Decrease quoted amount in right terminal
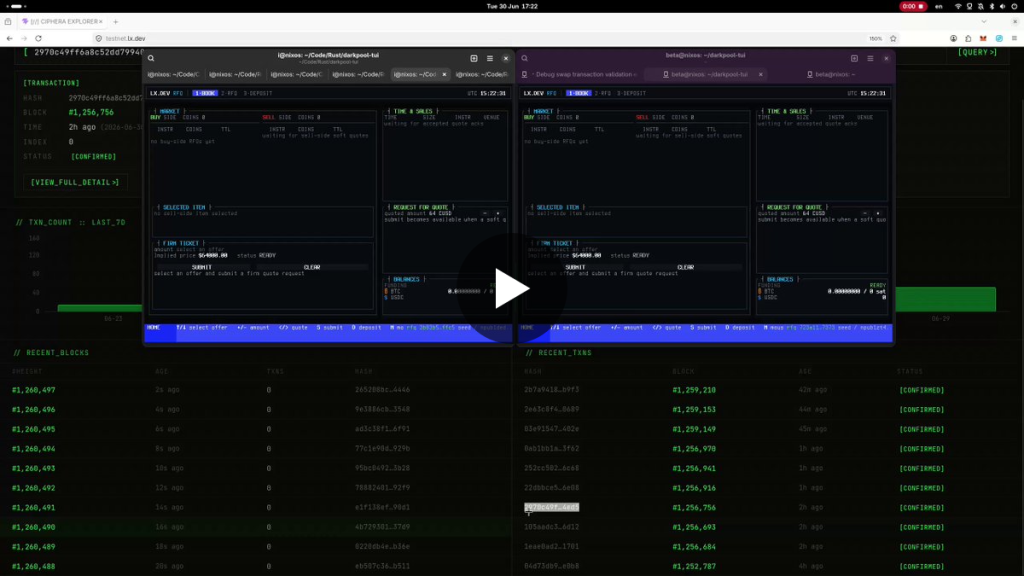Image resolution: width=1024 pixels, height=576 pixels. (x=865, y=214)
